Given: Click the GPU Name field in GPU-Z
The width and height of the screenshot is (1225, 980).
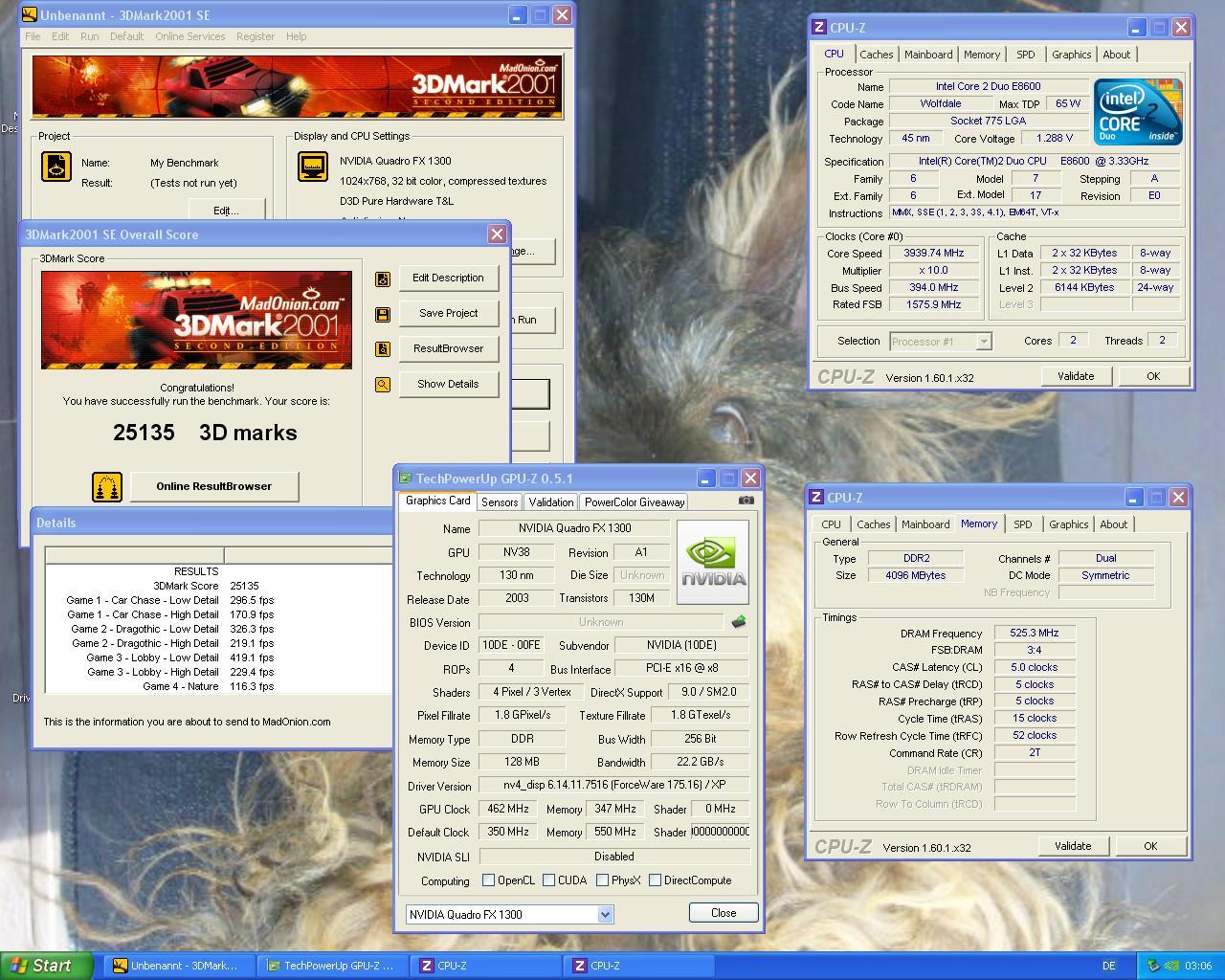Looking at the screenshot, I should tap(575, 528).
